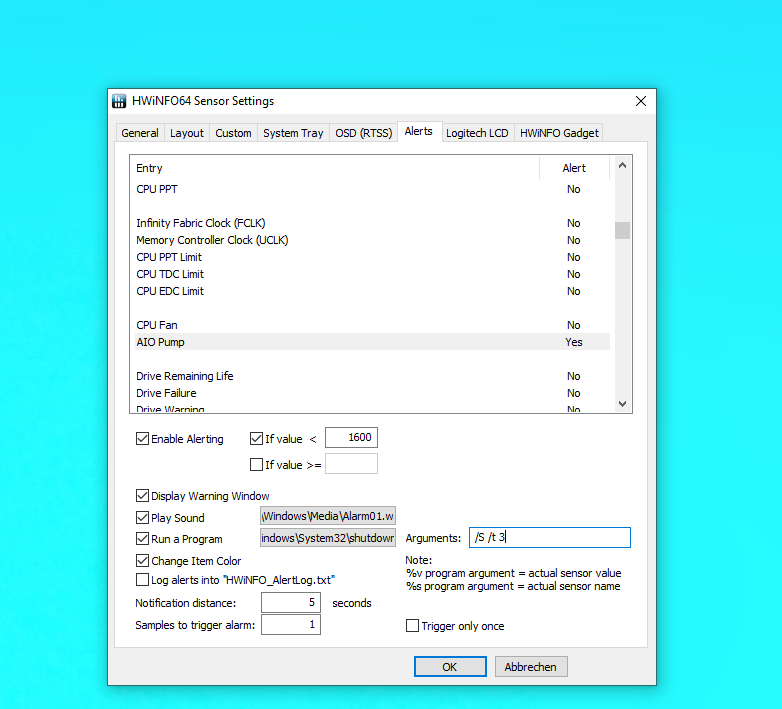Screen dimensions: 782x709
Task: Click the shutdown program path field
Action: point(328,538)
